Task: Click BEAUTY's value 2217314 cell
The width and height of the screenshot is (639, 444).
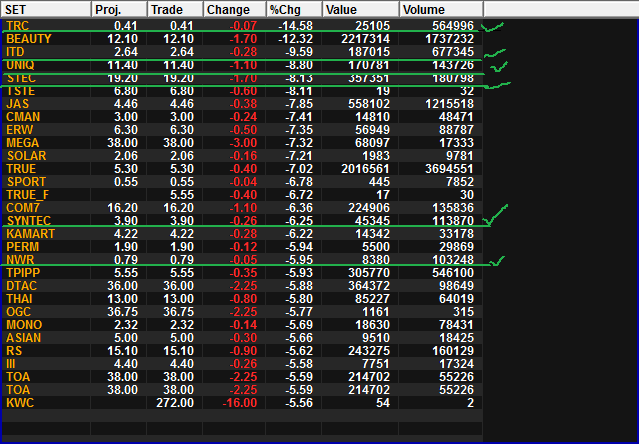Action: [x=366, y=39]
